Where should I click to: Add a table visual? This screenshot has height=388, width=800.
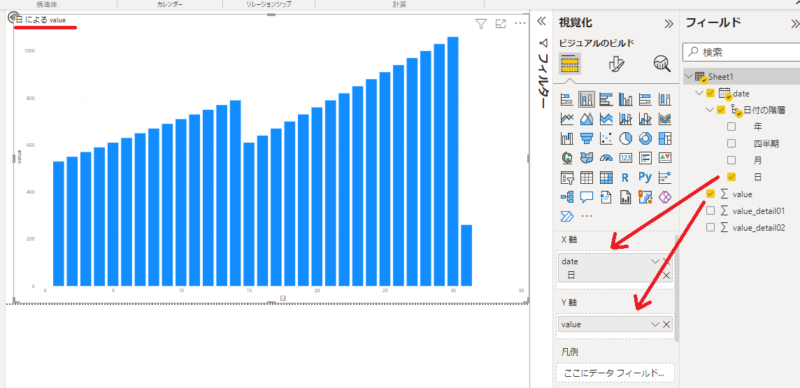pyautogui.click(x=586, y=177)
